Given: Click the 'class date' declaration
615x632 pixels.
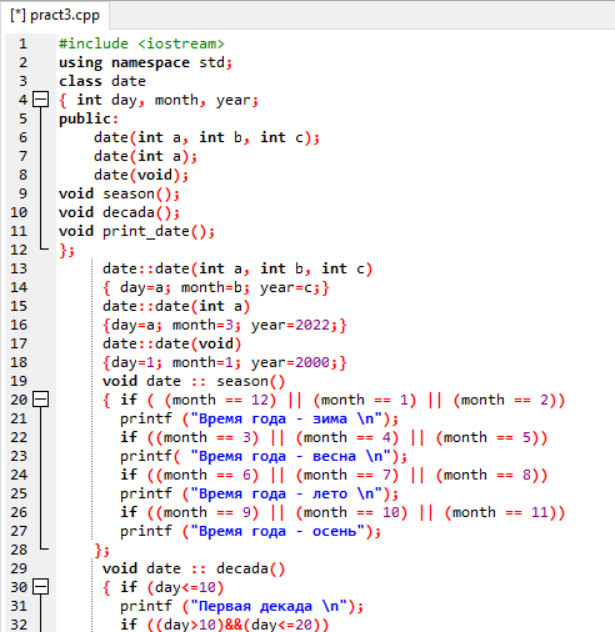Looking at the screenshot, I should 102,81.
